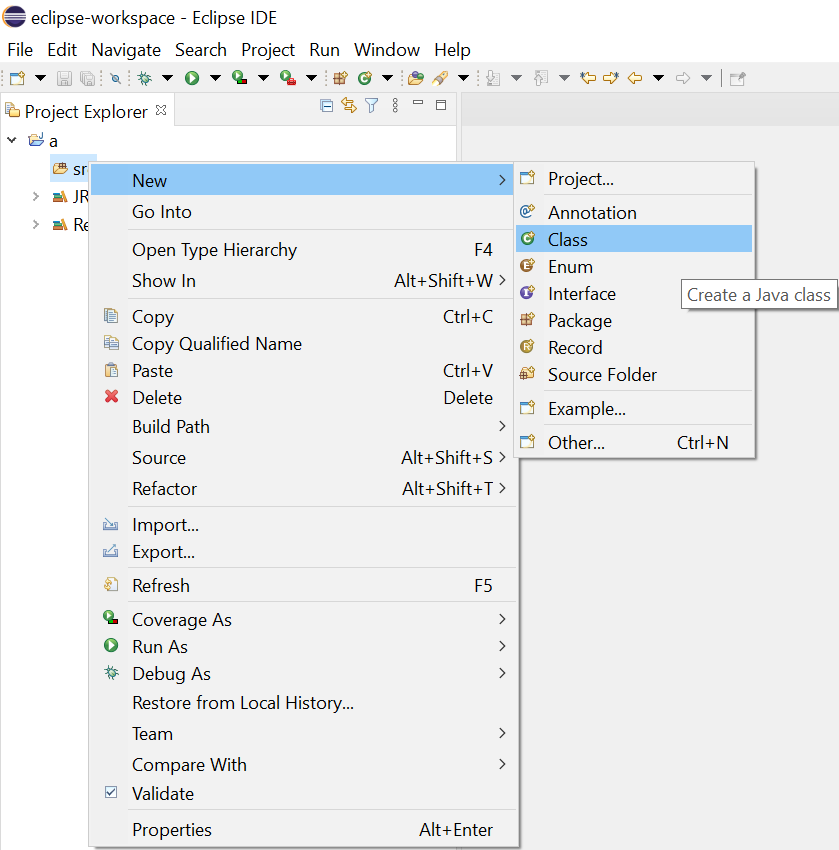Screen dimensions: 839x850
Task: Open the Build Path submenu
Action: point(302,427)
